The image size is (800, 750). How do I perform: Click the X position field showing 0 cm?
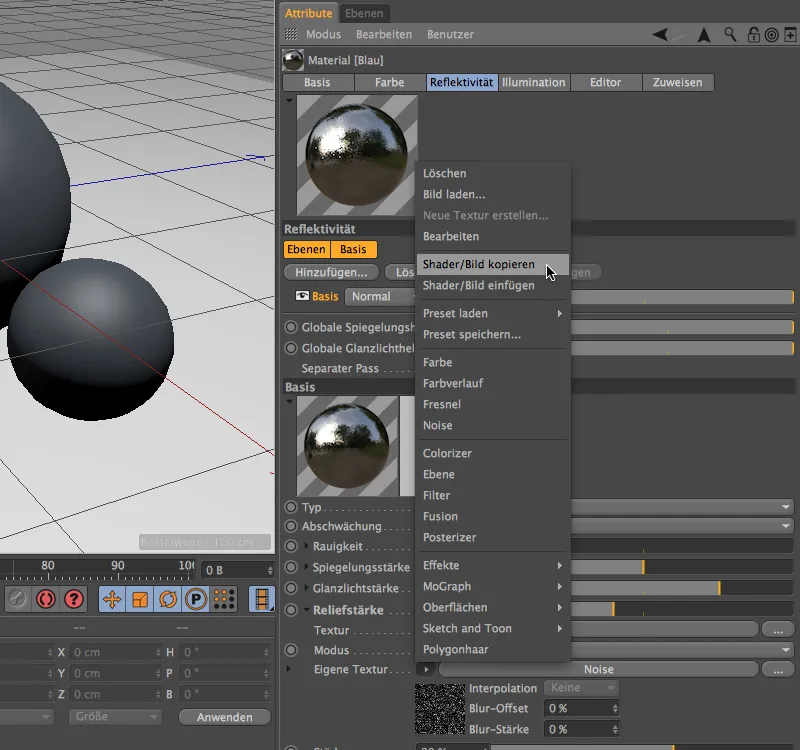tap(115, 652)
